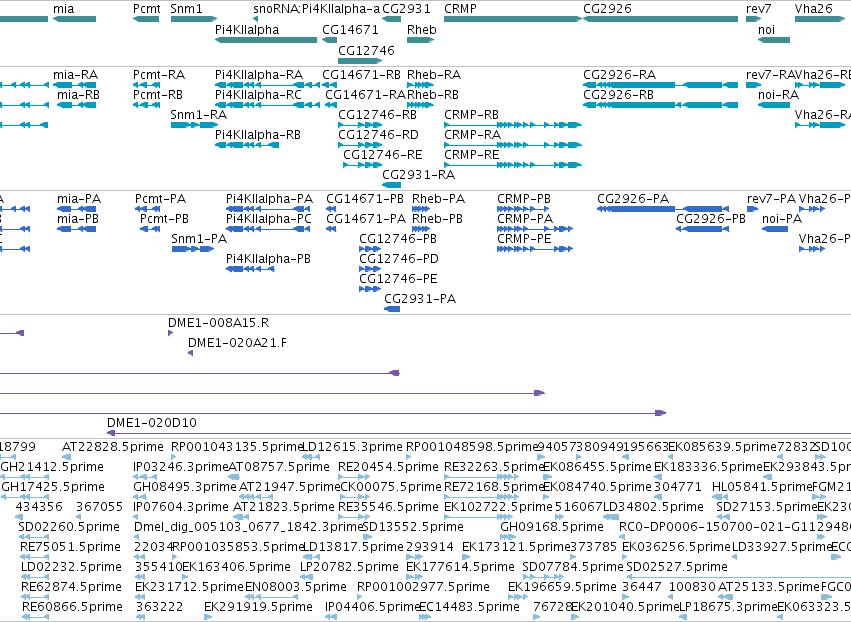Select the Rheb-PB protein label
Image resolution: width=851 pixels, height=622 pixels.
click(x=437, y=219)
